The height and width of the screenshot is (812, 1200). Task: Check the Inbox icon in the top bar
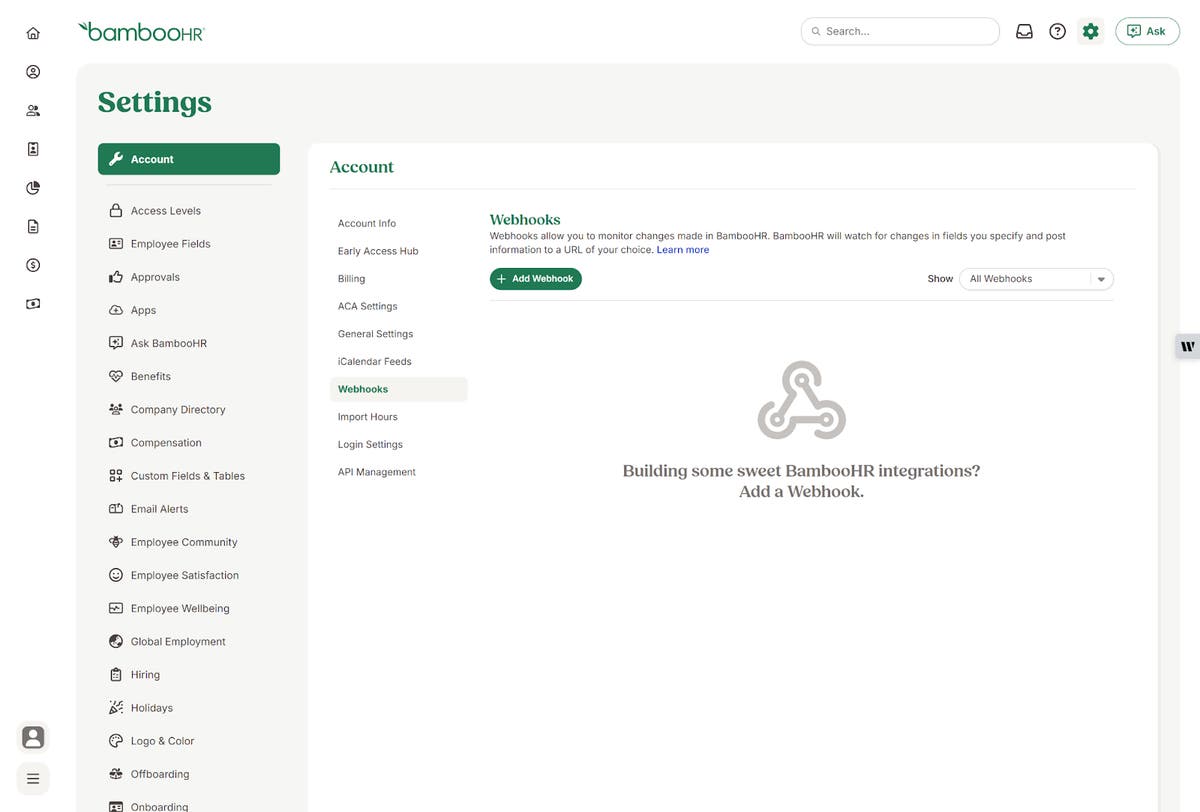point(1023,30)
